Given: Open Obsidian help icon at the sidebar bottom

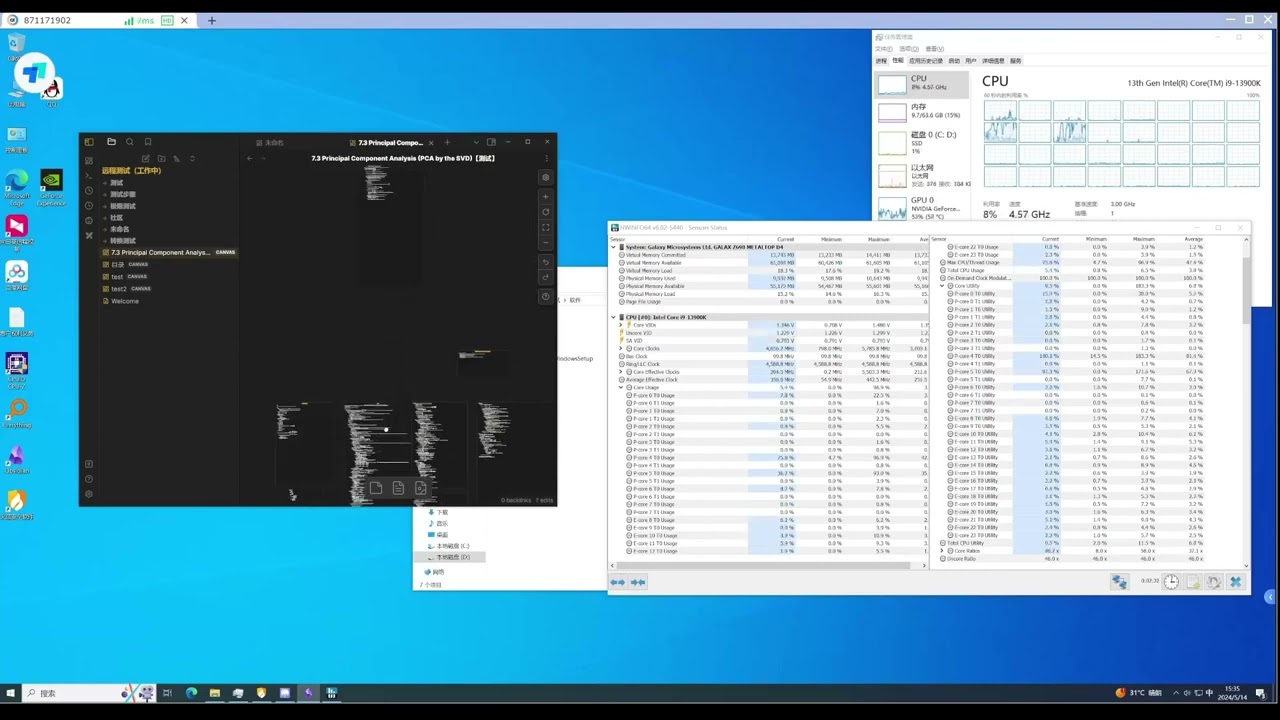Looking at the screenshot, I should click(89, 479).
